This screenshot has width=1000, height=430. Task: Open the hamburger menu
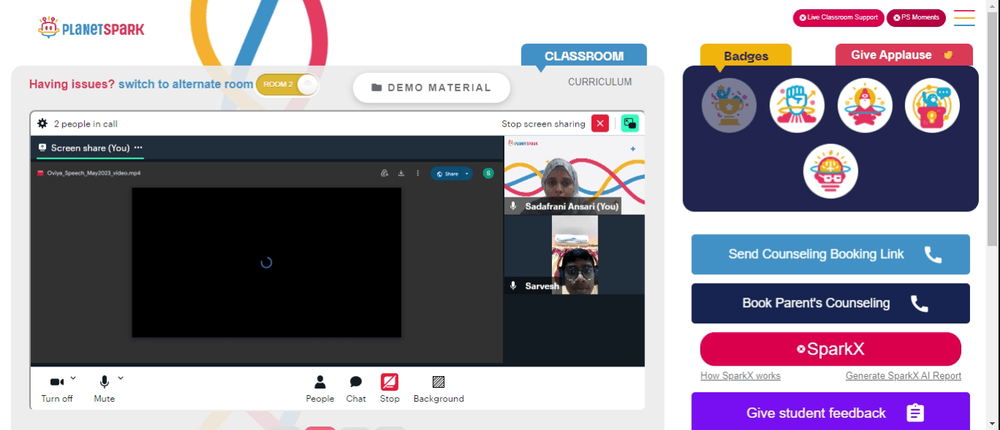point(964,17)
